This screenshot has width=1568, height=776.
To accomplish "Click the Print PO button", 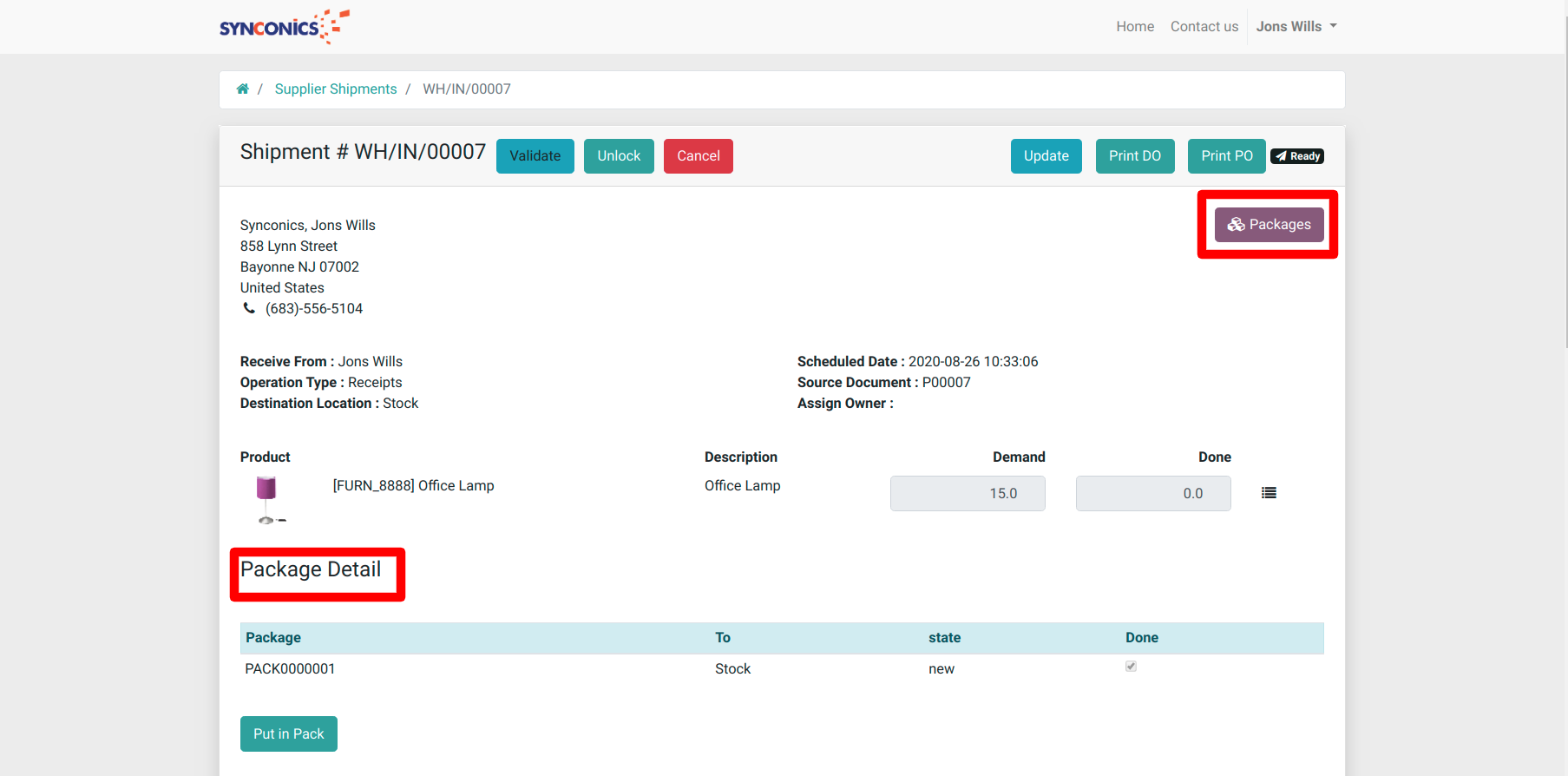I will tap(1226, 156).
